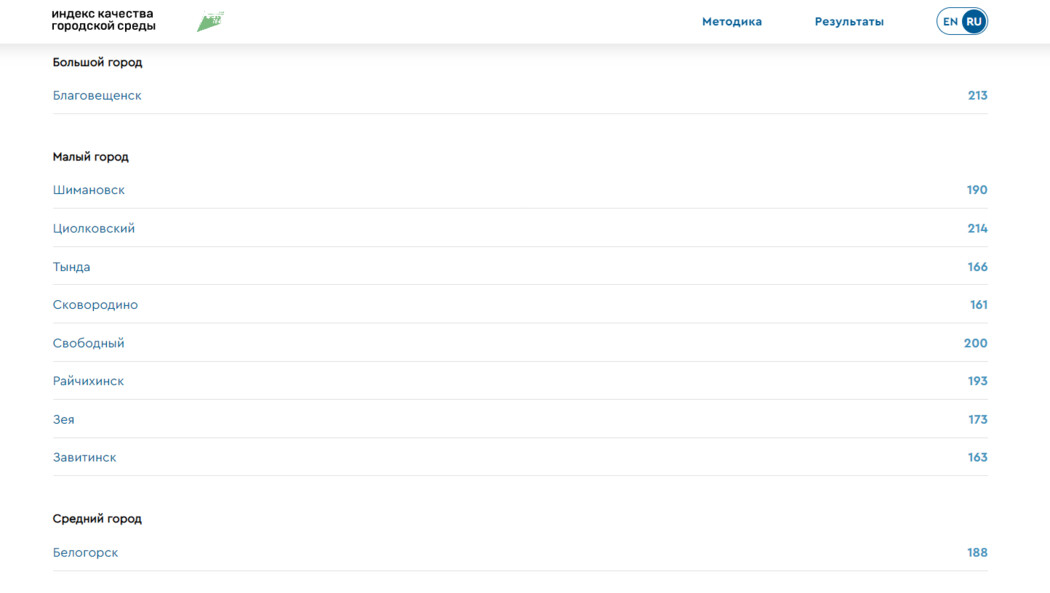1050x593 pixels.
Task: Open the Методика menu item
Action: click(x=731, y=21)
